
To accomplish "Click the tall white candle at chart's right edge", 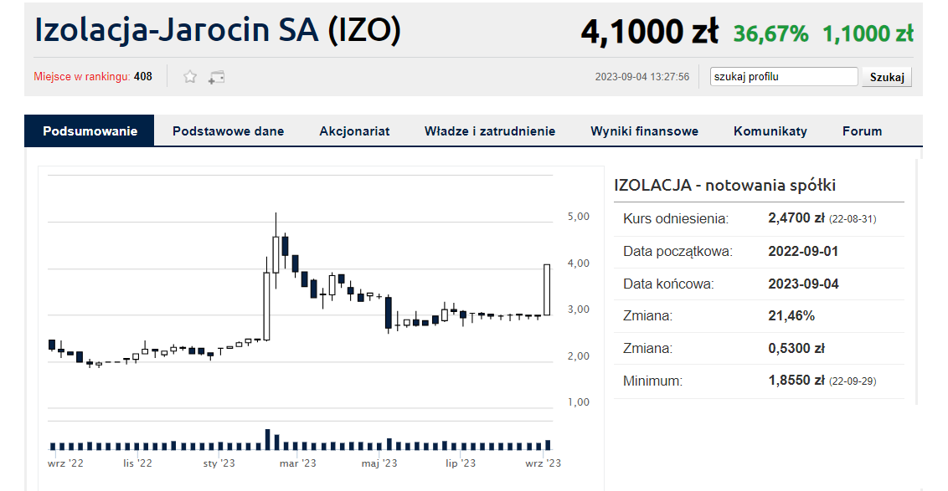I will point(547,290).
